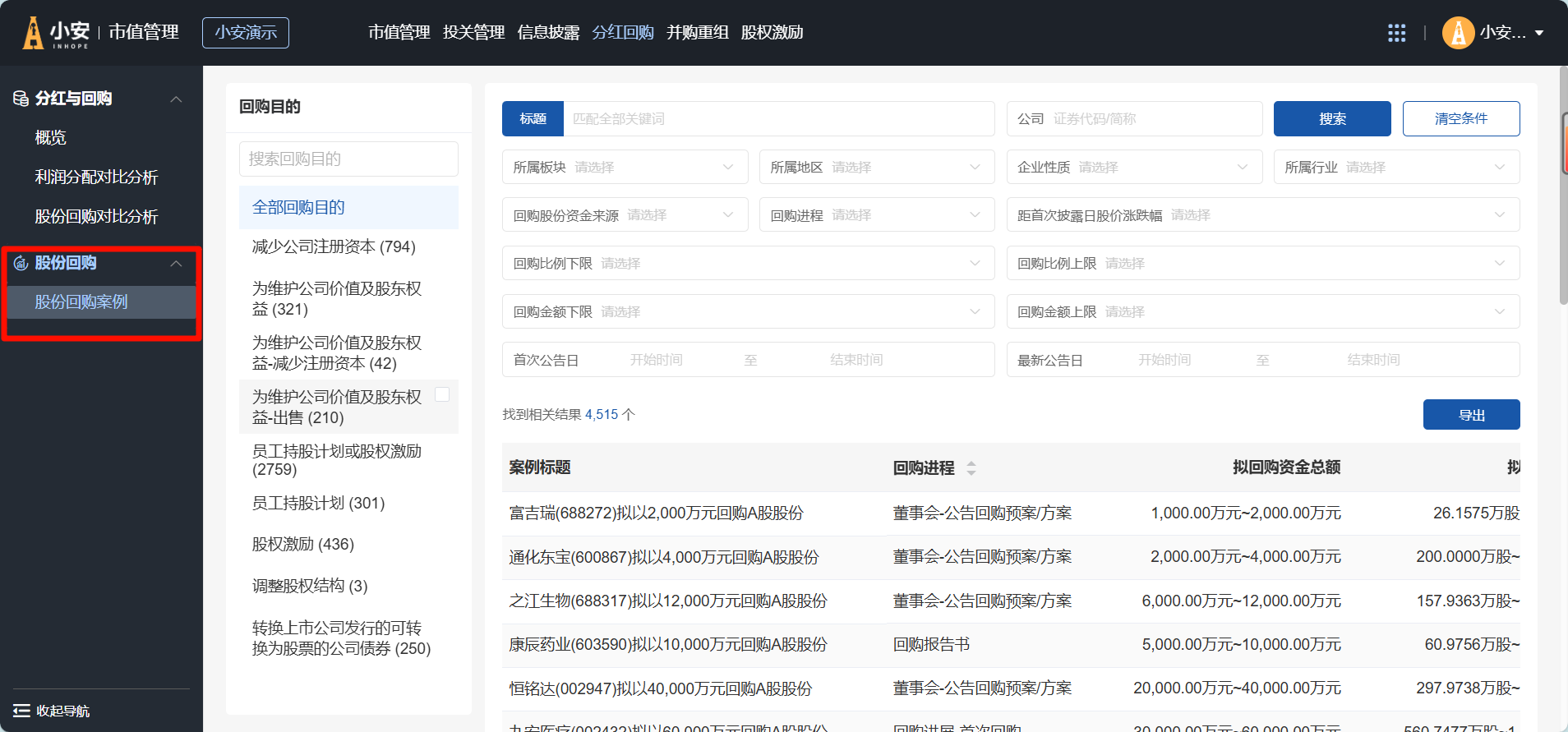Switch to 并购重组 top menu
This screenshot has width=1568, height=732.
pyautogui.click(x=697, y=33)
